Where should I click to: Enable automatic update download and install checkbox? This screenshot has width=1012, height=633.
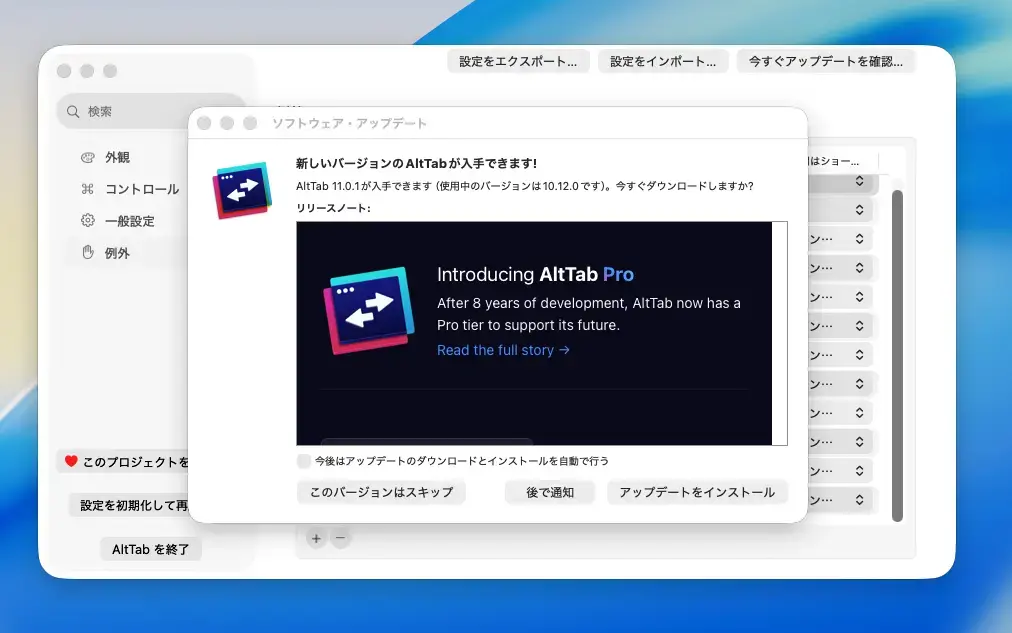point(303,461)
